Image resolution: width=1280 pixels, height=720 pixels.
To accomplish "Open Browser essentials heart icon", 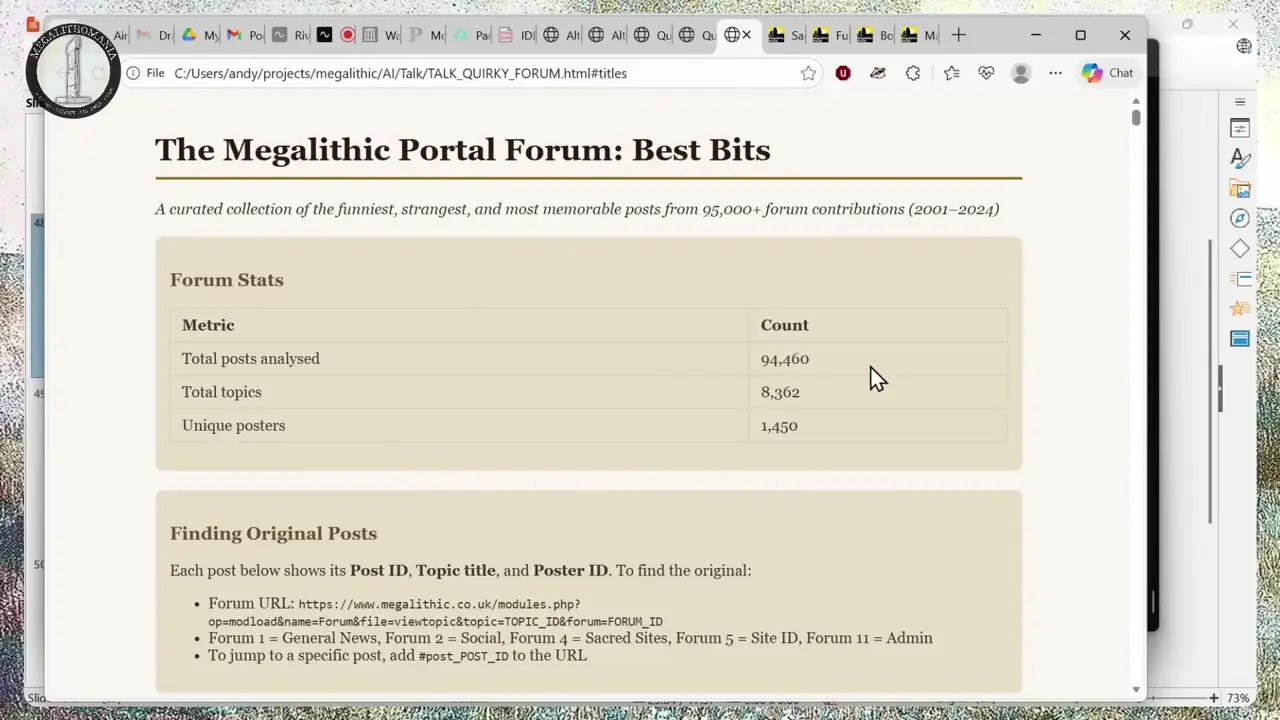I will tap(986, 73).
